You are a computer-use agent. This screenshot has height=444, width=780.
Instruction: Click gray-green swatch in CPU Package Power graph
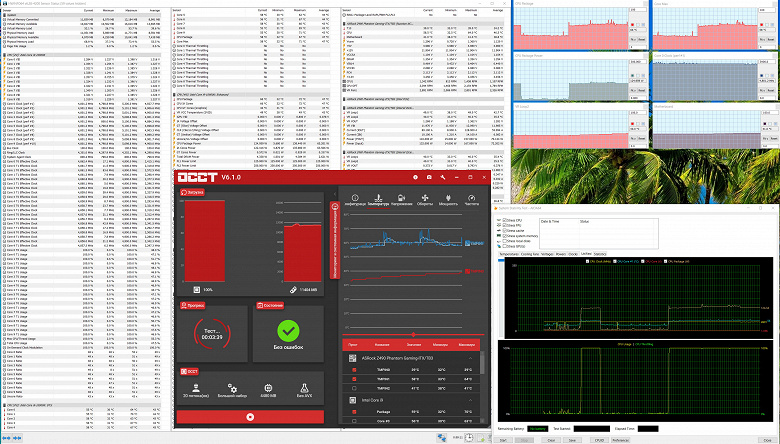point(632,76)
